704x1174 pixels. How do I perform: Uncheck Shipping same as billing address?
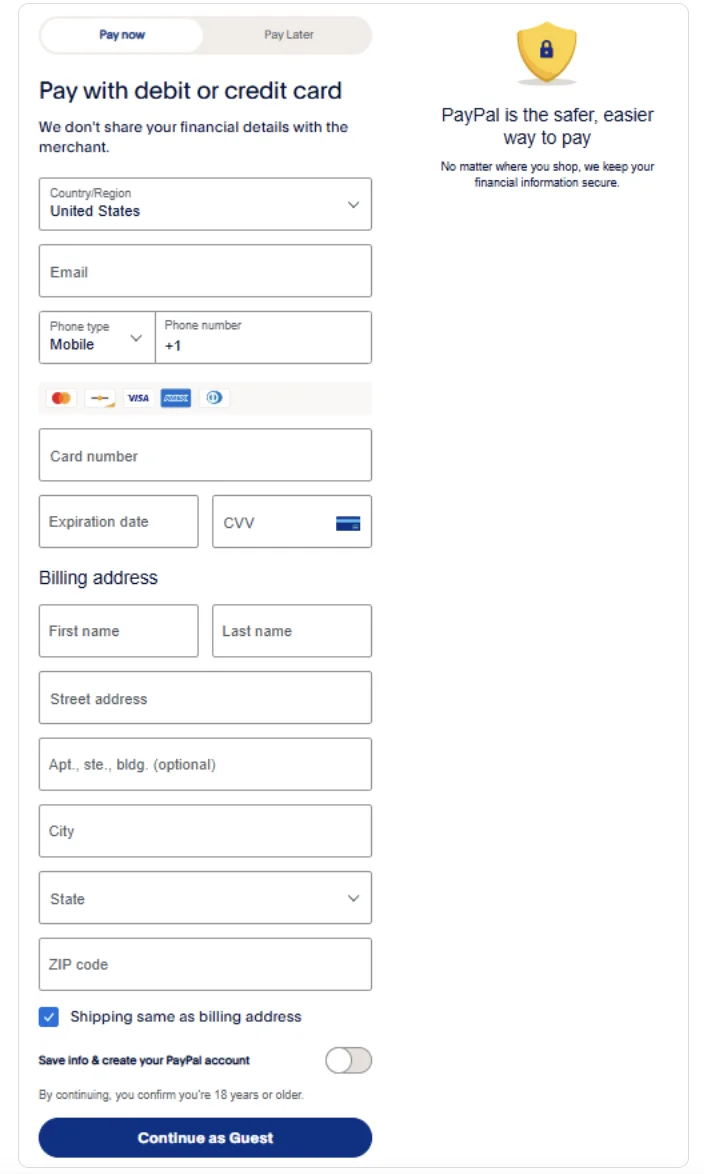click(x=49, y=1017)
